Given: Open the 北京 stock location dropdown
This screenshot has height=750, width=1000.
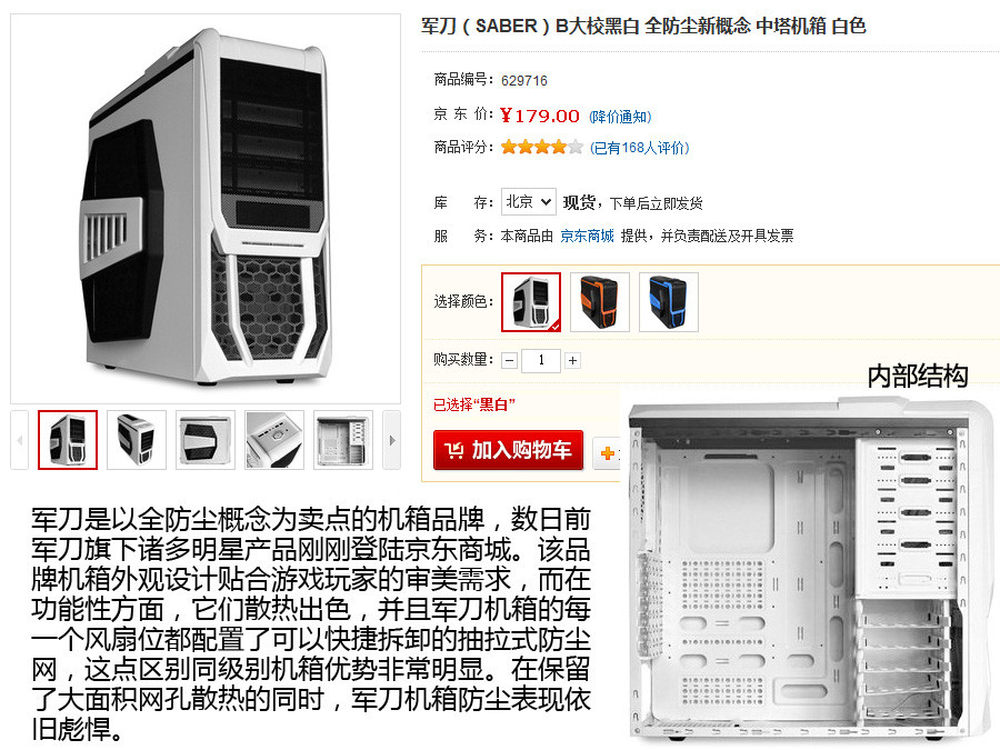Looking at the screenshot, I should point(528,202).
